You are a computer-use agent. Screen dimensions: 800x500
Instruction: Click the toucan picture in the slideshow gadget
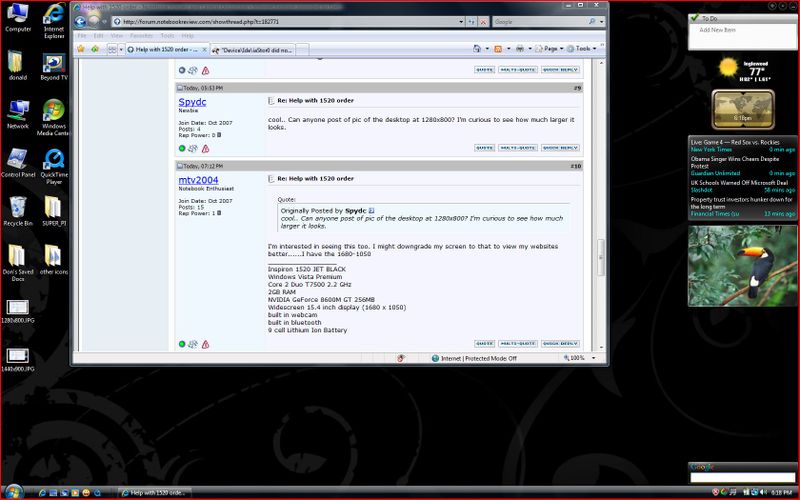tap(742, 266)
